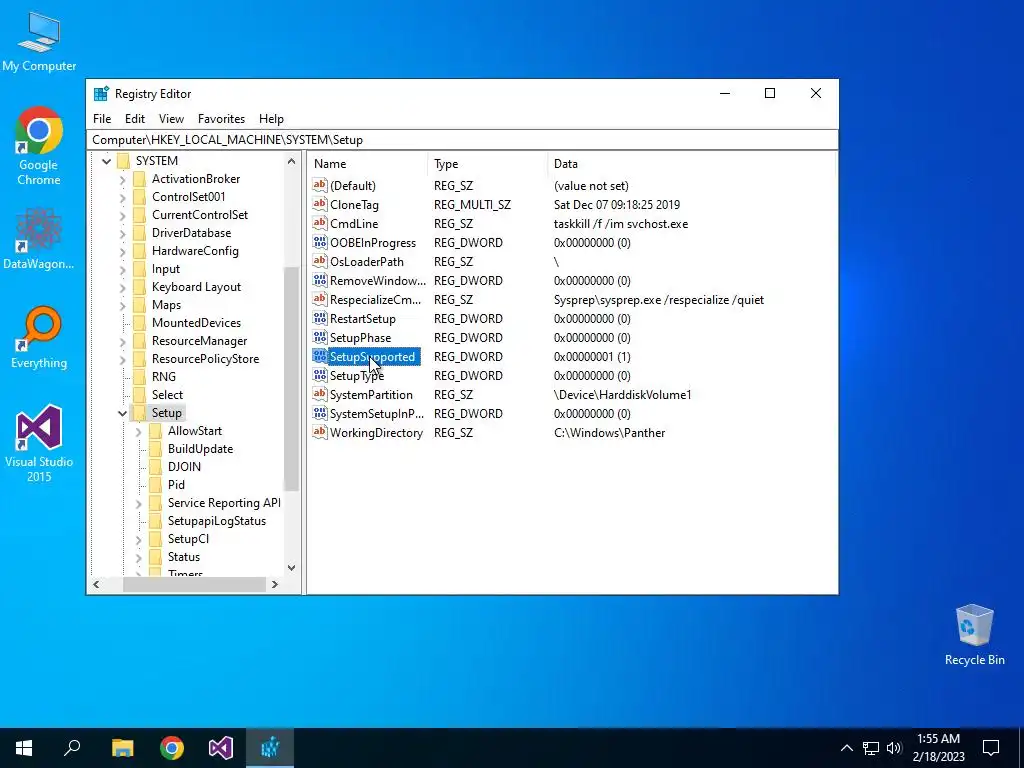Select the BuildUpdate subkey
The width and height of the screenshot is (1024, 768).
pos(200,449)
